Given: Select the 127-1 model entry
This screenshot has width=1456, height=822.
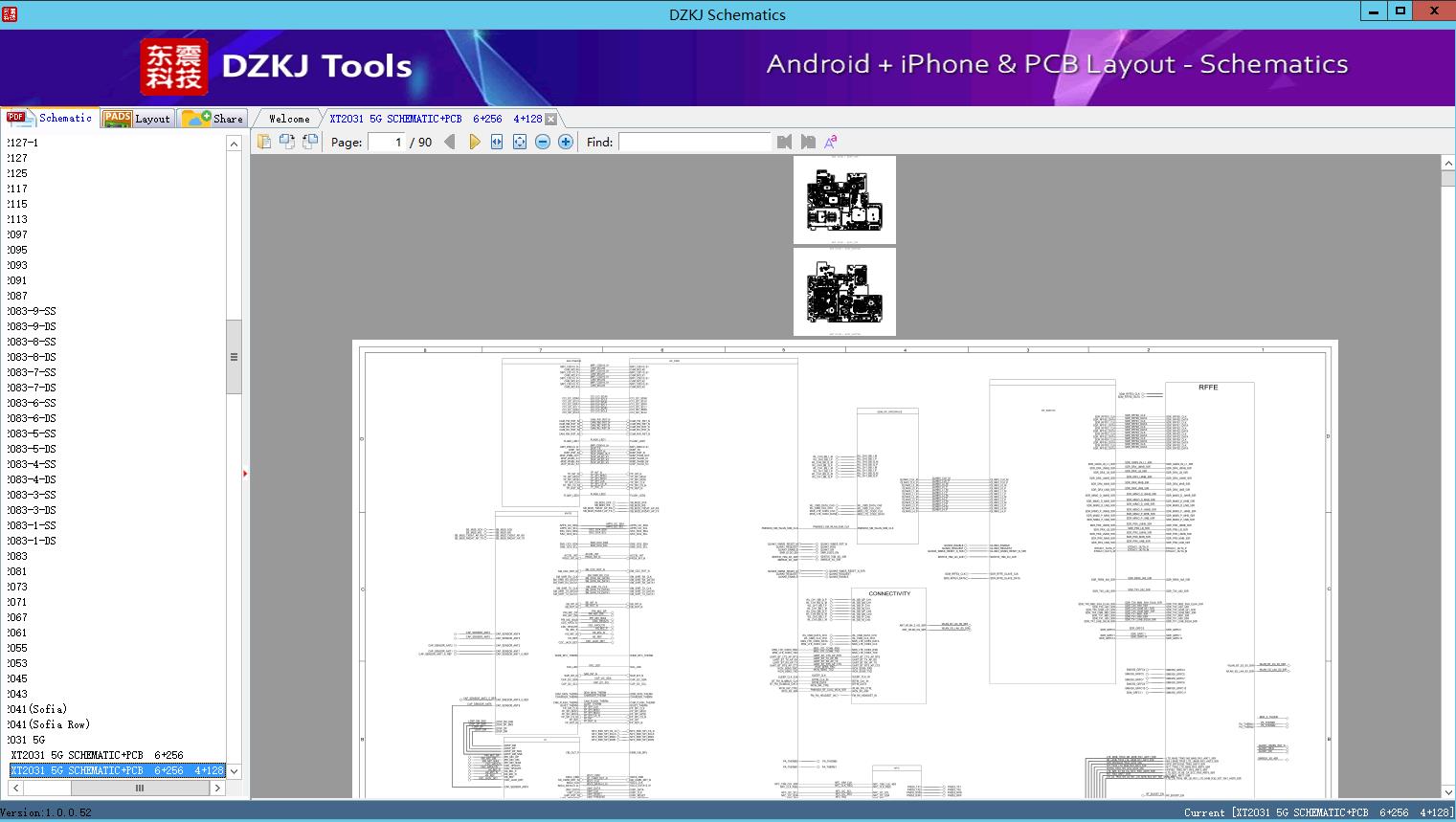Looking at the screenshot, I should 23,143.
